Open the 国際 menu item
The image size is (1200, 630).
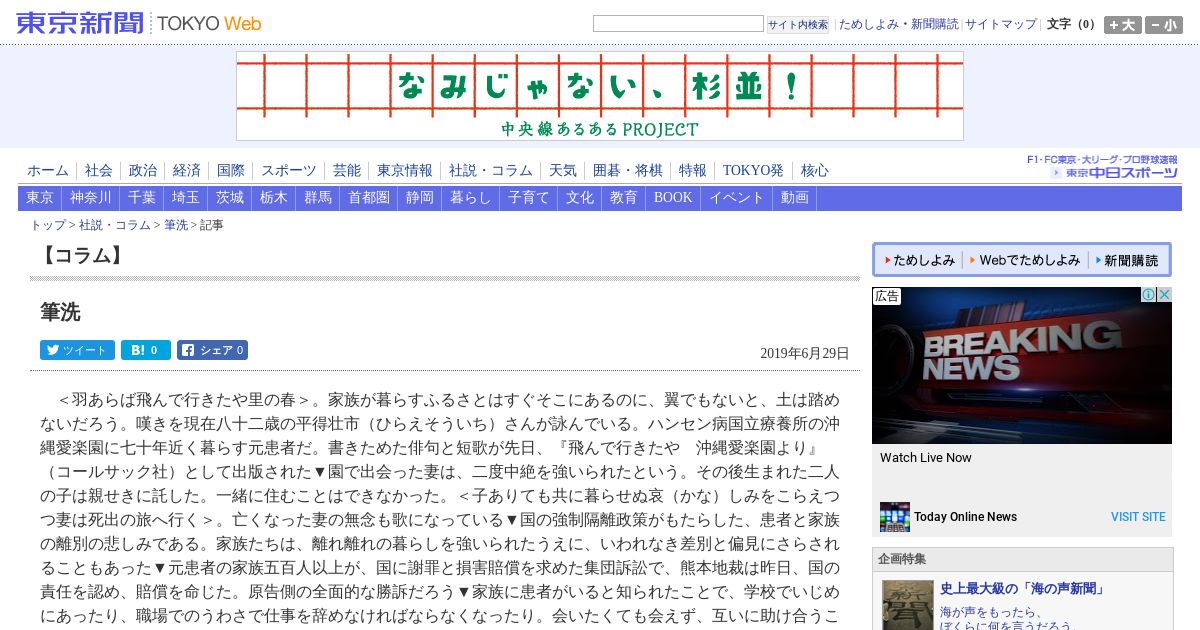[x=231, y=171]
